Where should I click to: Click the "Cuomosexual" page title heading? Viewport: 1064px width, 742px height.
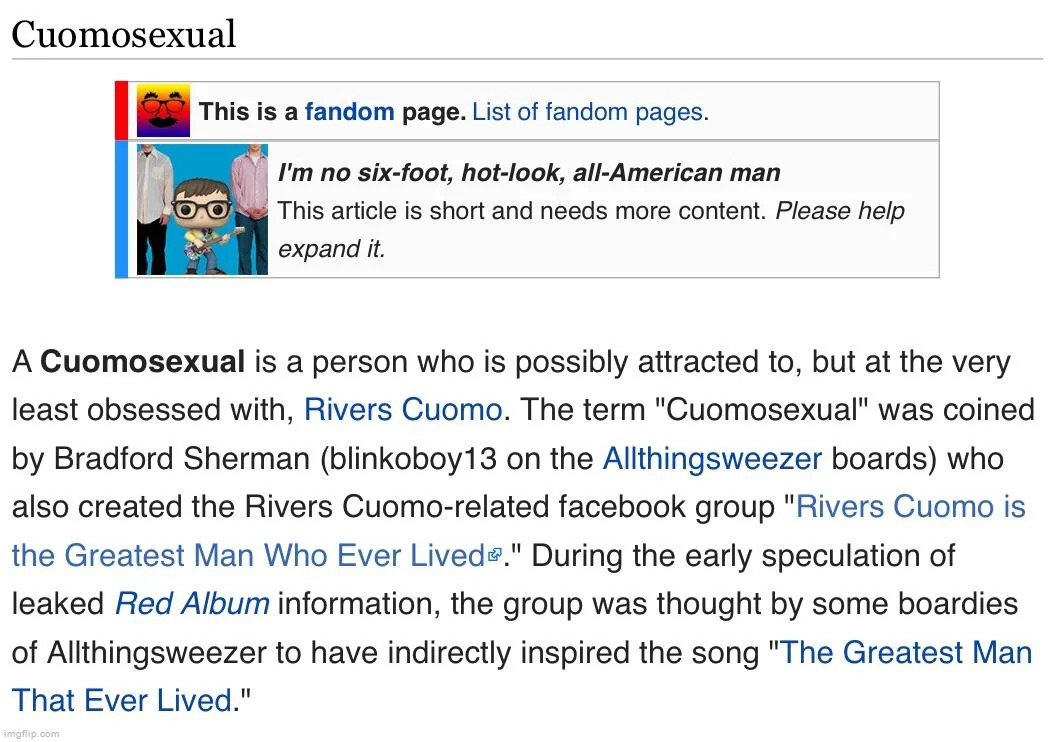124,35
